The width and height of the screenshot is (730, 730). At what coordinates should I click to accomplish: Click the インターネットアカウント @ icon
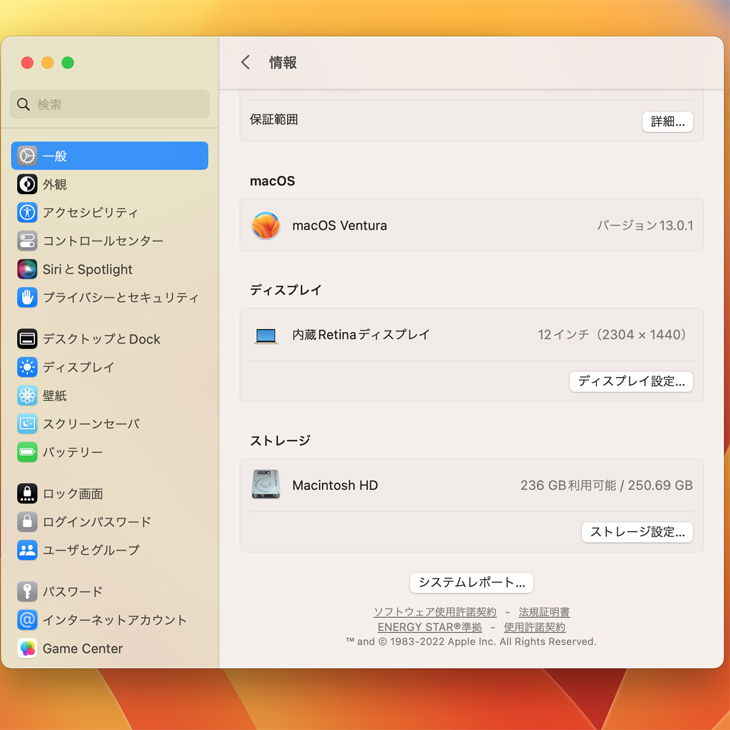[x=27, y=620]
